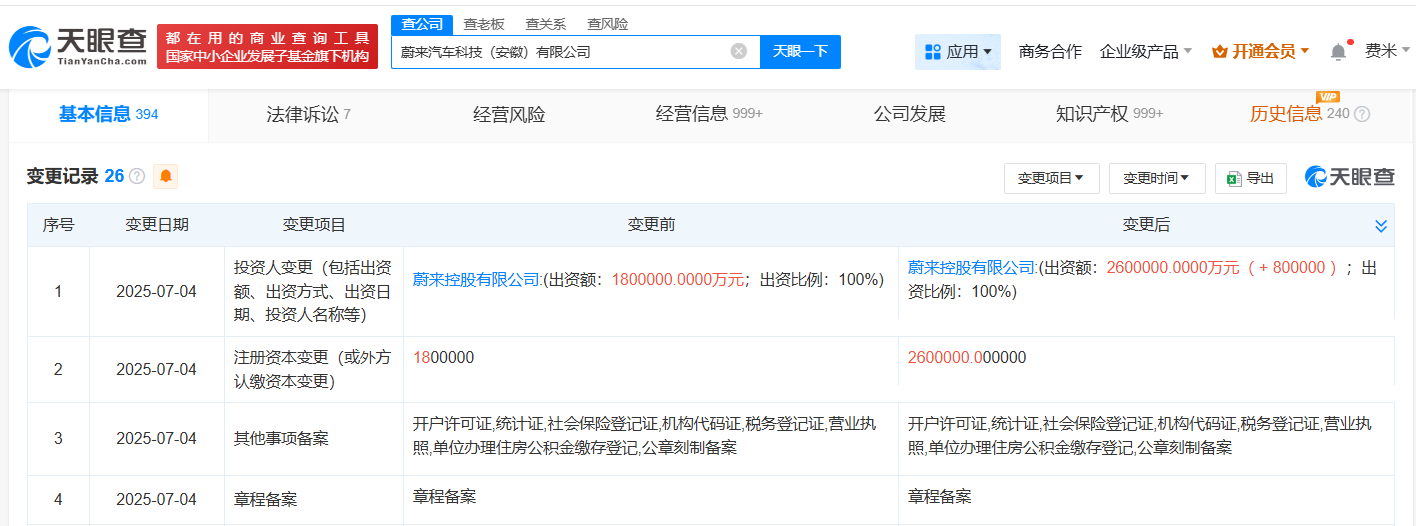1416x526 pixels.
Task: Click the 章程备案 item in row 4
Action: click(x=266, y=500)
